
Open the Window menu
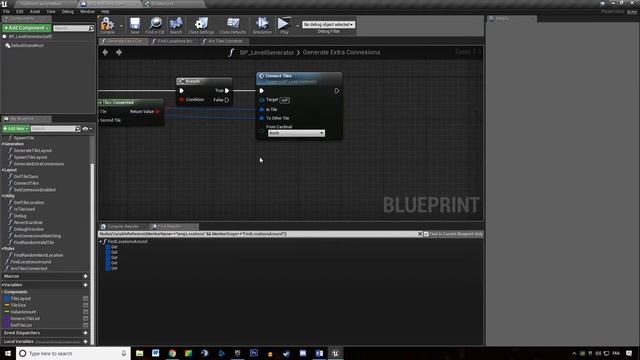point(87,11)
